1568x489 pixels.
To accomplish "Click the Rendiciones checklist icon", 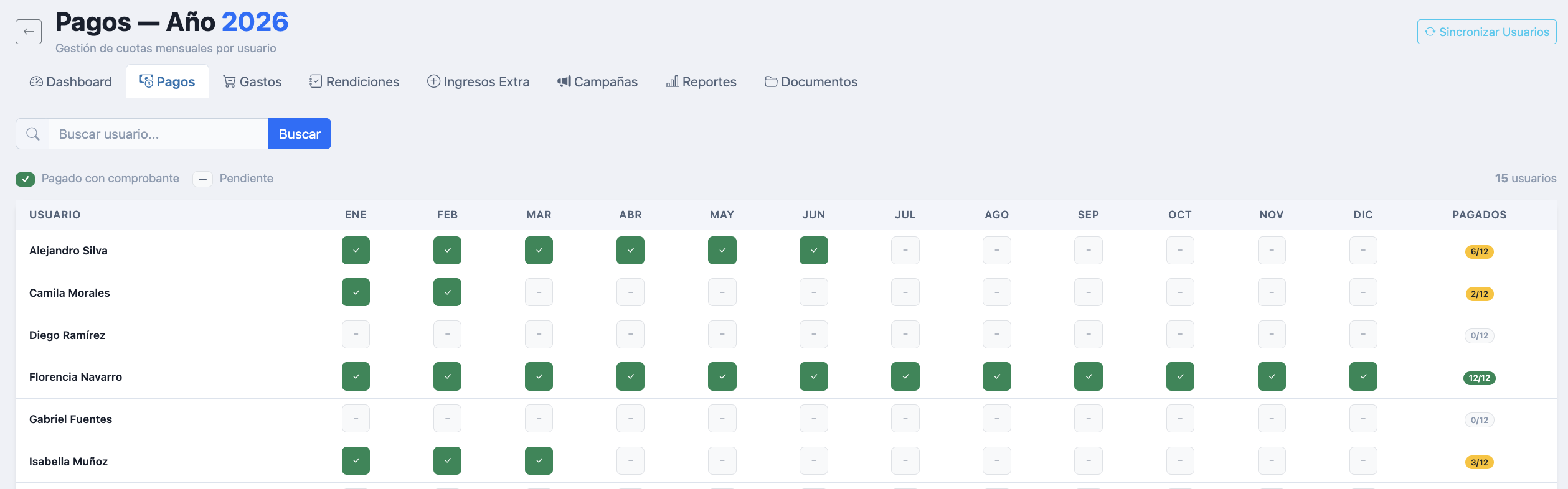I will 316,81.
